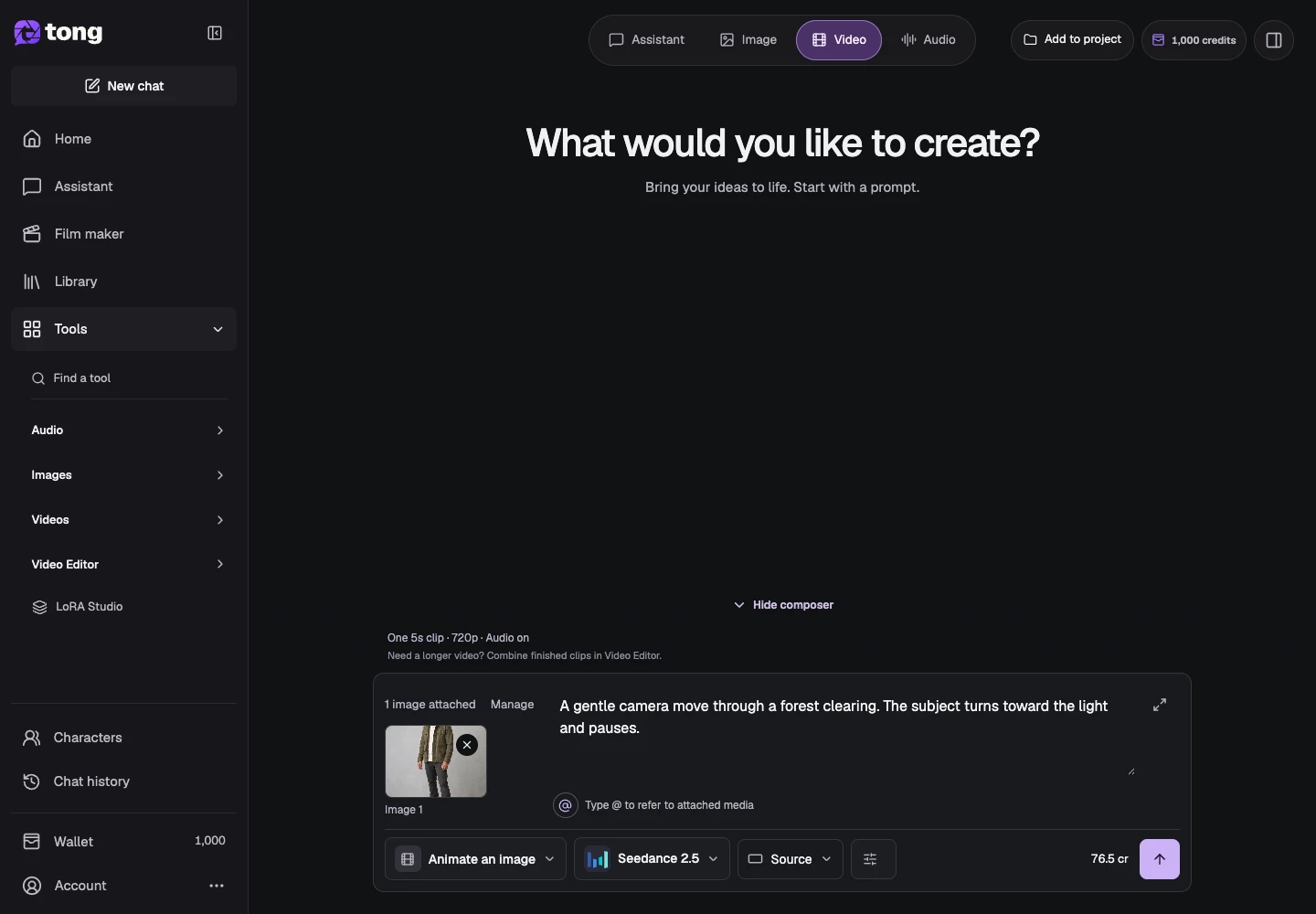Image resolution: width=1316 pixels, height=914 pixels.
Task: Click the attached Image 1 thumbnail
Action: tap(436, 761)
